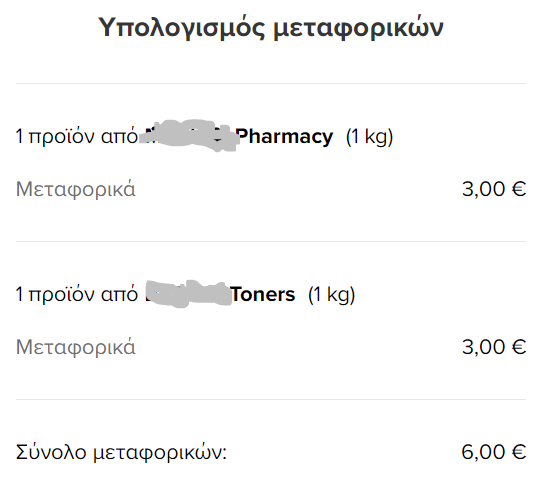549x498 pixels.
Task: Click the divider line below the heading
Action: (271, 83)
